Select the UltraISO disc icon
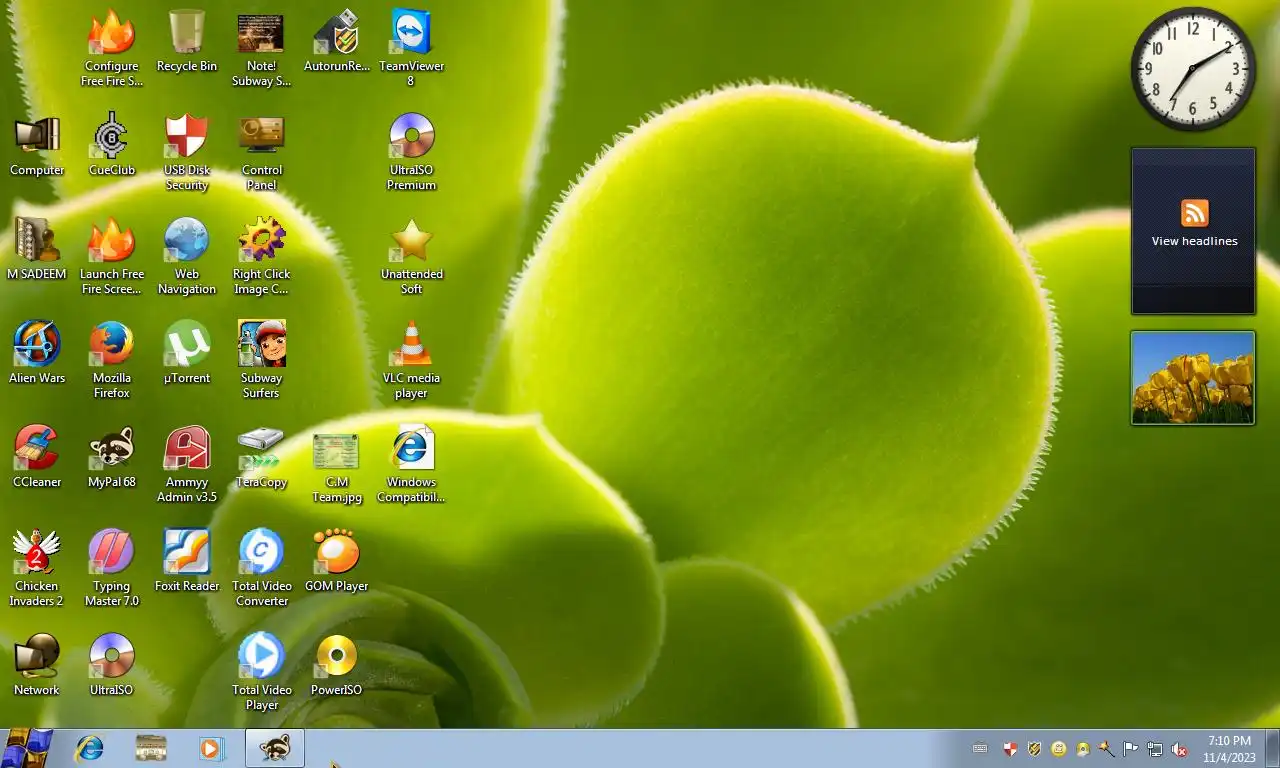 point(112,666)
